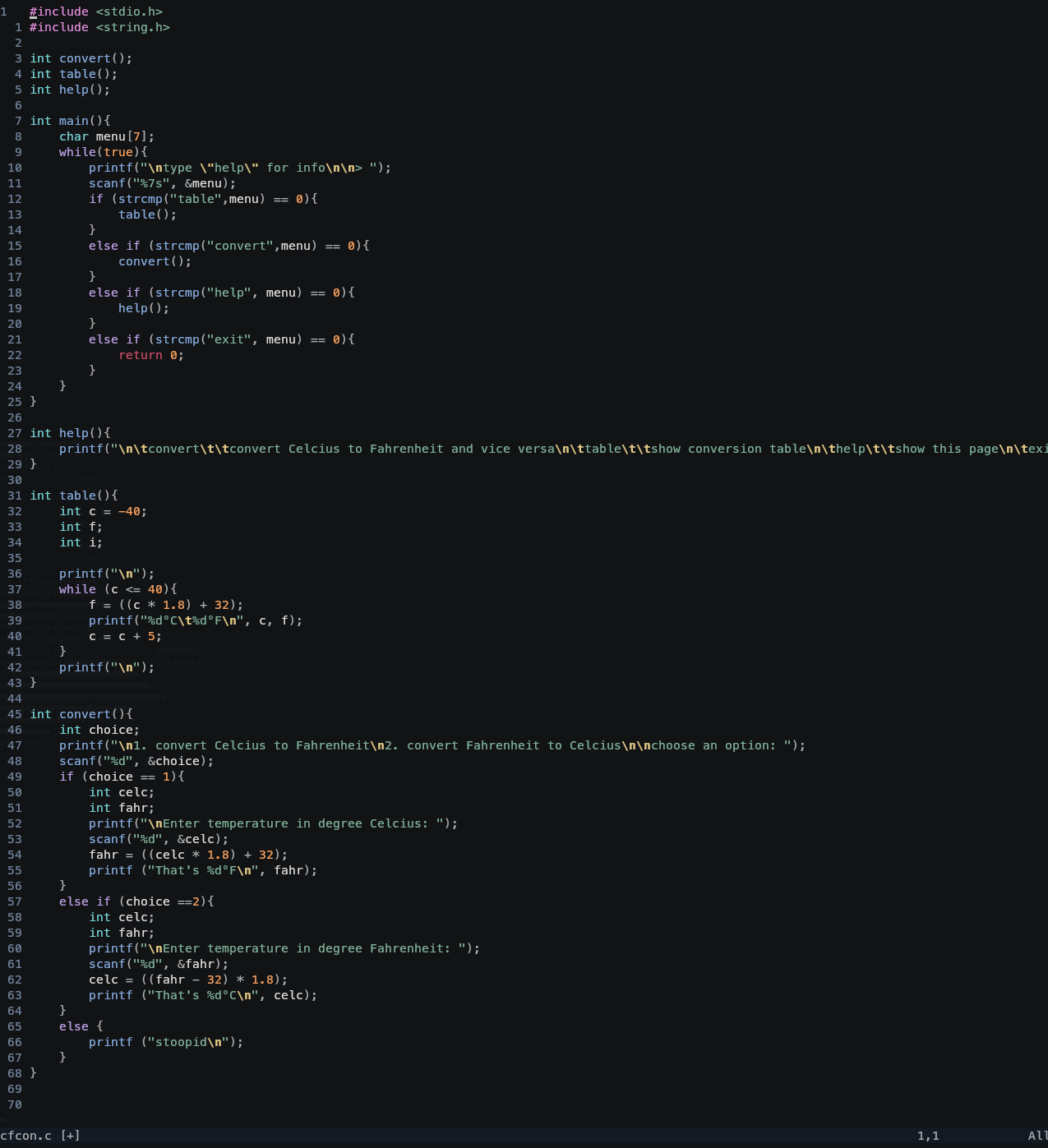The height and width of the screenshot is (1148, 1048).
Task: Click 'Enter temperature in degree Fahrenheit' printf
Action: pos(284,948)
